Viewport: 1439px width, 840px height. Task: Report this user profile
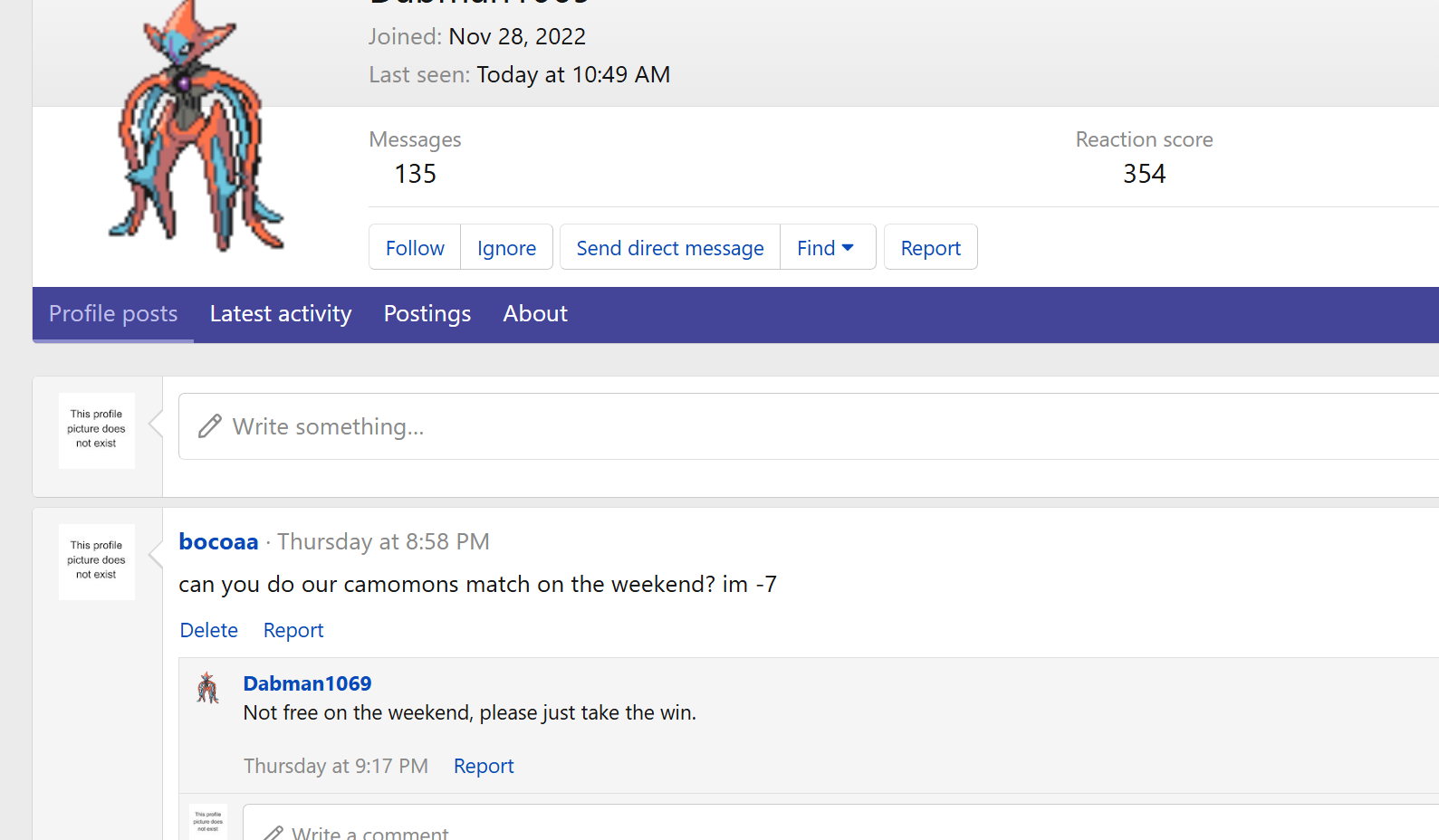930,247
